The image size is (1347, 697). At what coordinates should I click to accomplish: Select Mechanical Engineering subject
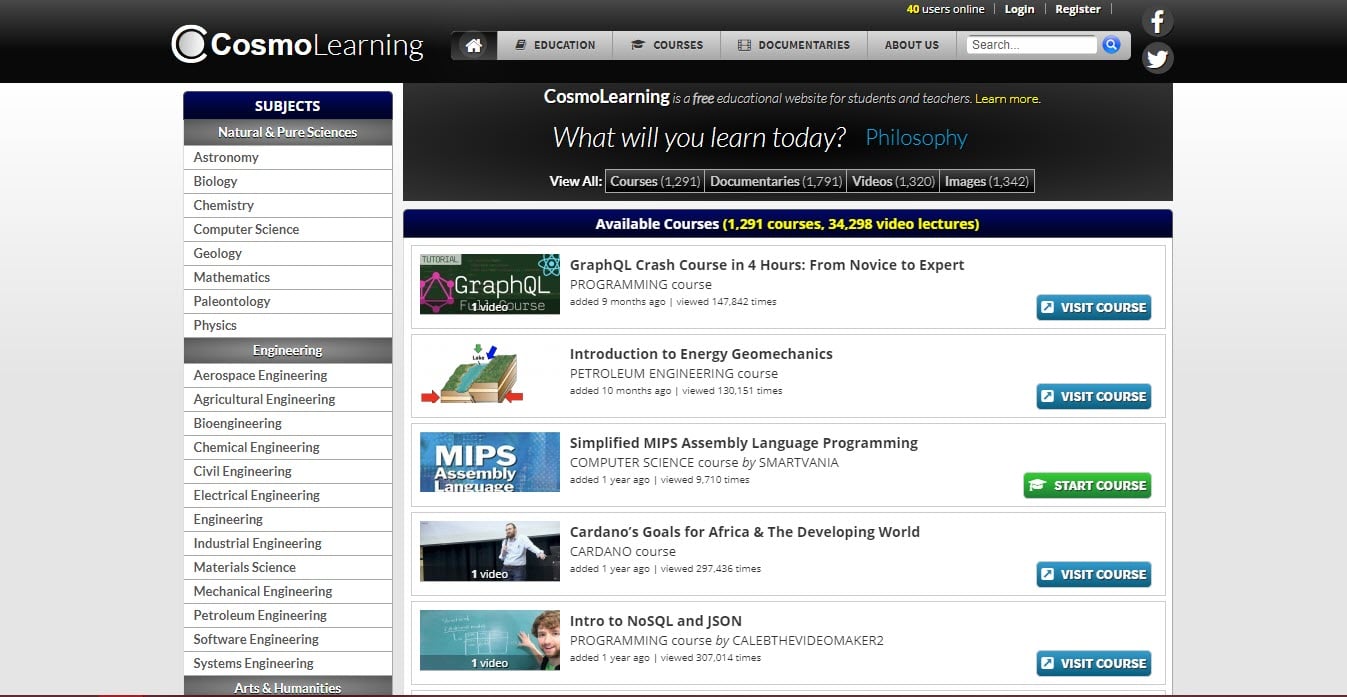(288, 591)
